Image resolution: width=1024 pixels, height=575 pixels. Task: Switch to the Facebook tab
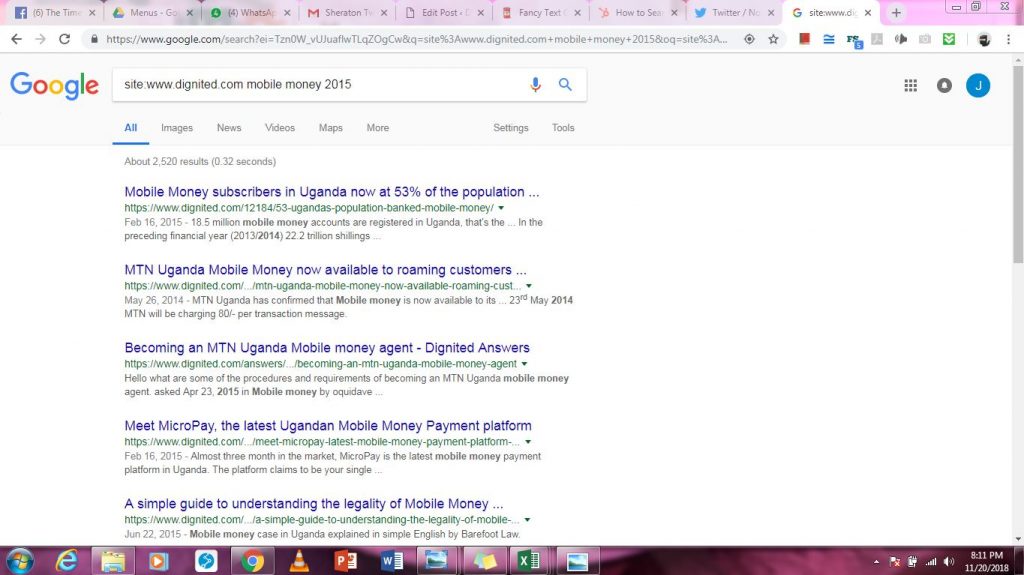55,12
